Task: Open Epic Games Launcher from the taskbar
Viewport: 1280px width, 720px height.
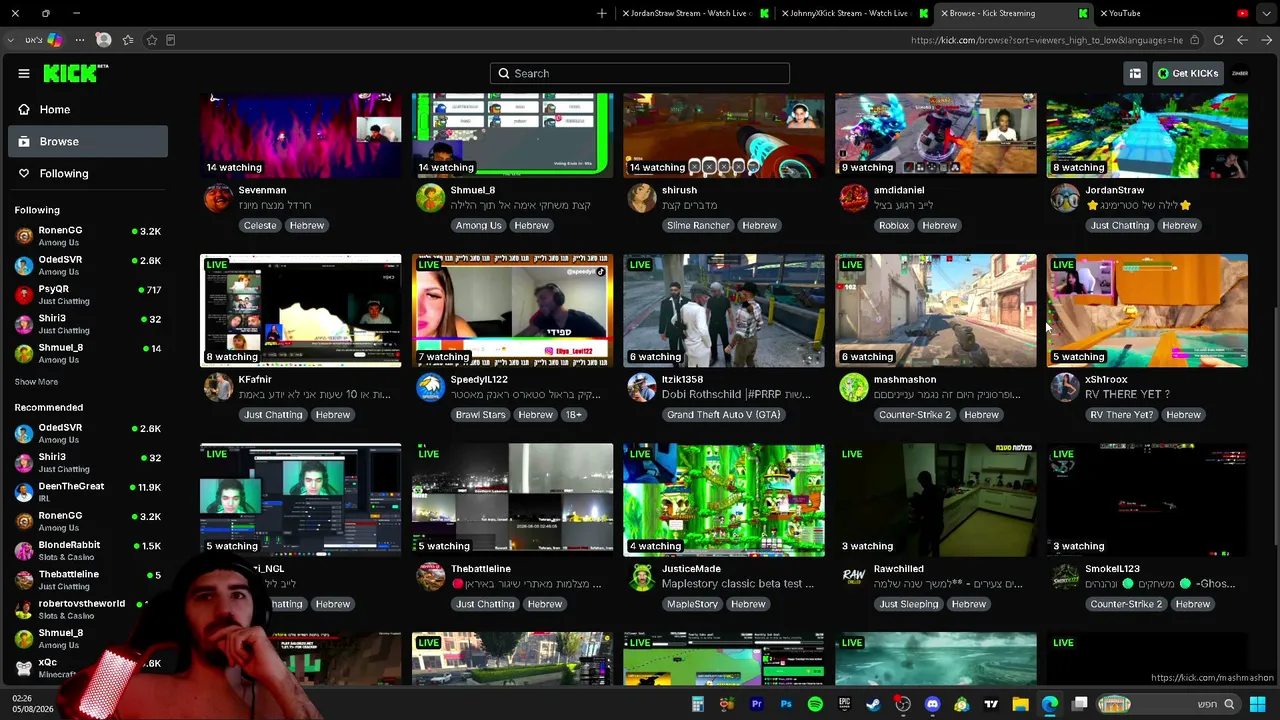Action: pyautogui.click(x=844, y=705)
